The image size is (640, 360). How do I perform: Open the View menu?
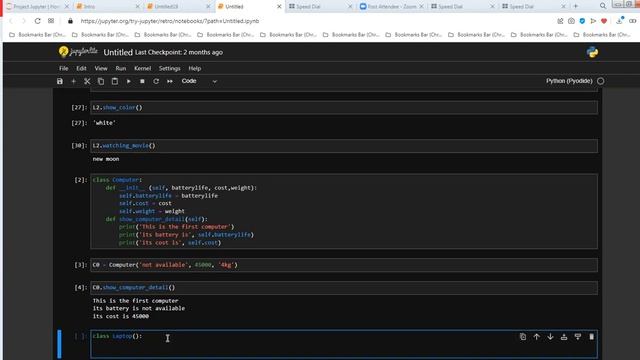[101, 68]
